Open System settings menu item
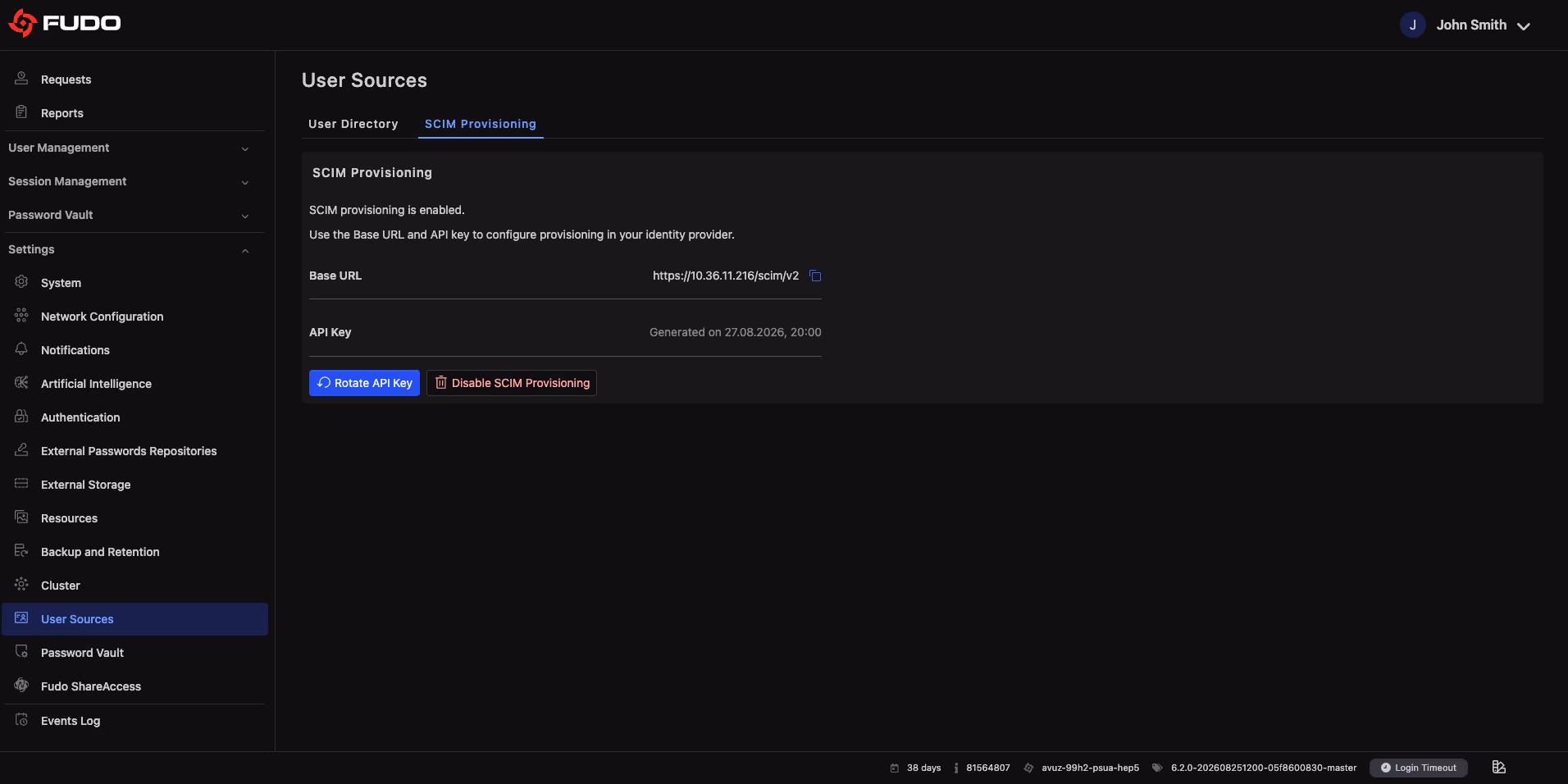This screenshot has width=1568, height=784. 134,282
